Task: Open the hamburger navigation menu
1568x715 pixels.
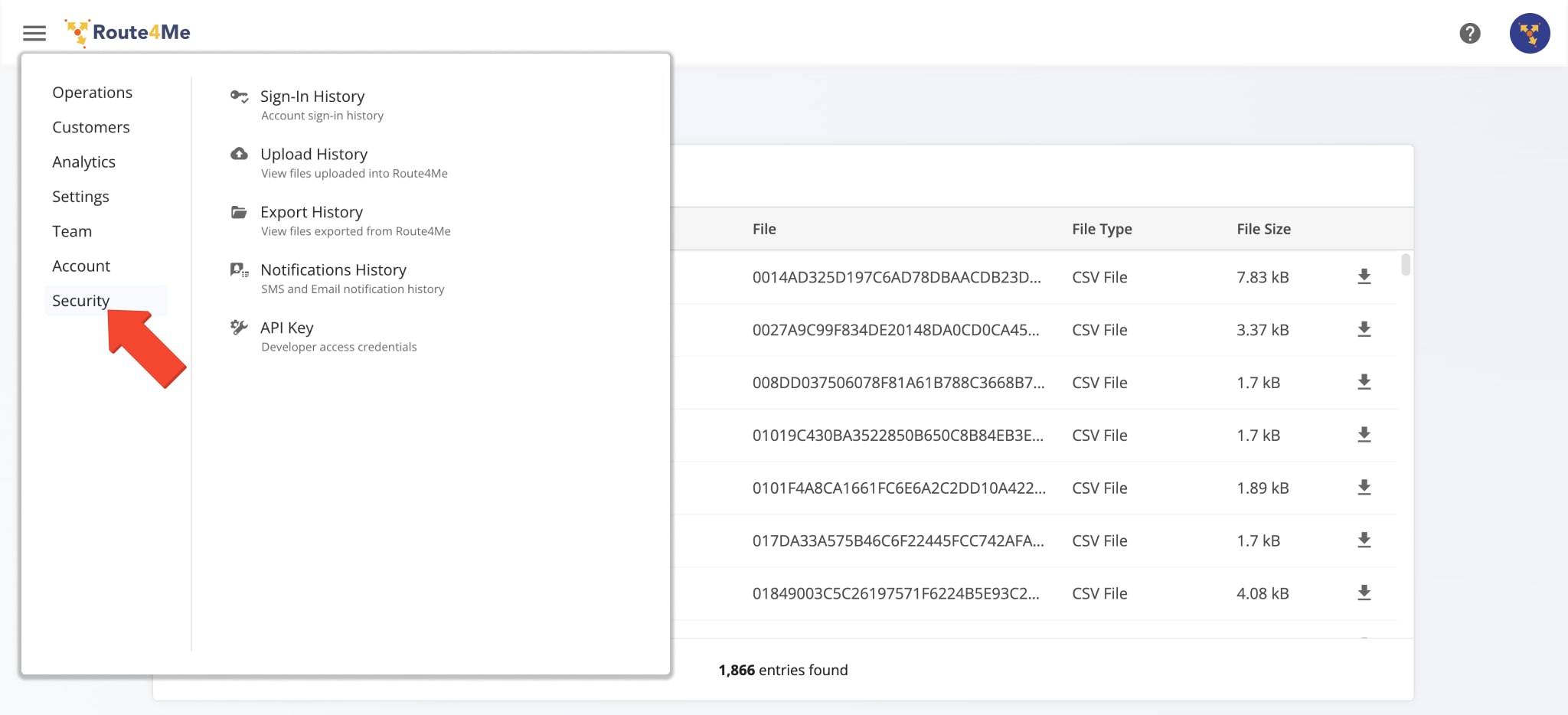Action: 34,33
